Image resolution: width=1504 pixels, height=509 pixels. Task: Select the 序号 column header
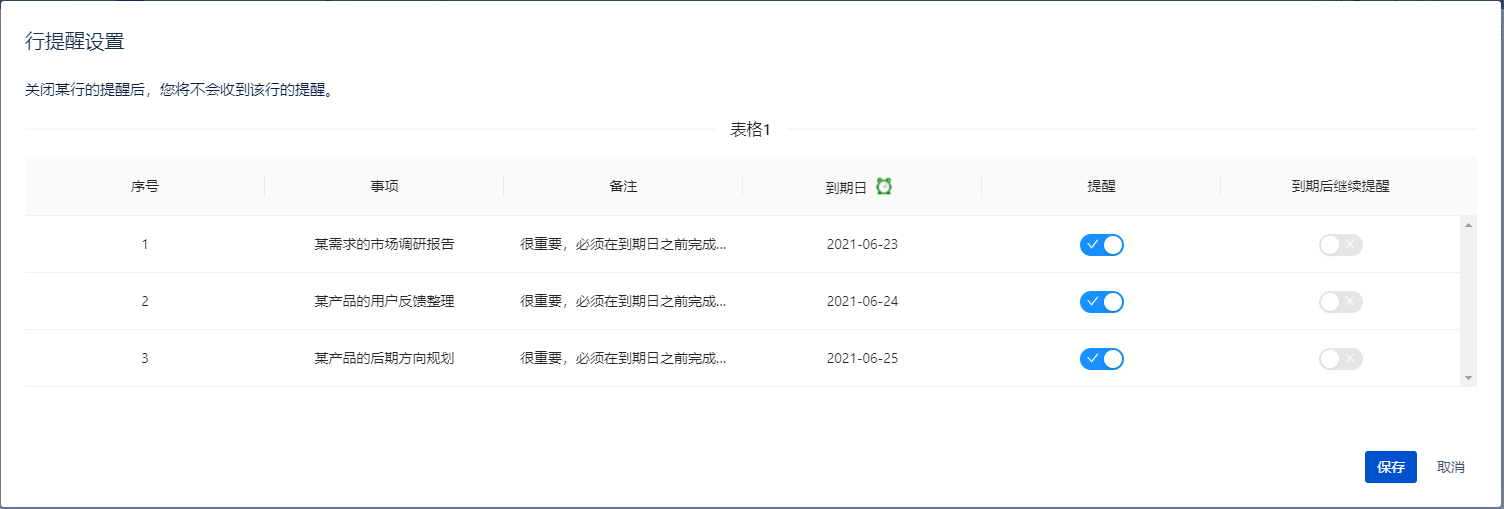point(144,187)
